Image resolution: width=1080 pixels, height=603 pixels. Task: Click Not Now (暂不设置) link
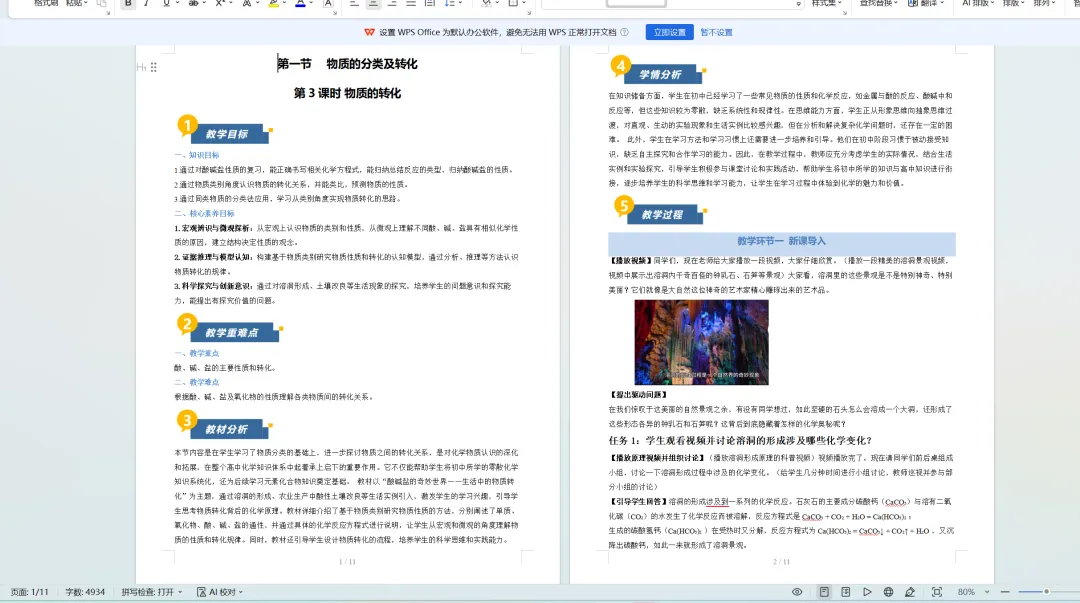(x=716, y=32)
